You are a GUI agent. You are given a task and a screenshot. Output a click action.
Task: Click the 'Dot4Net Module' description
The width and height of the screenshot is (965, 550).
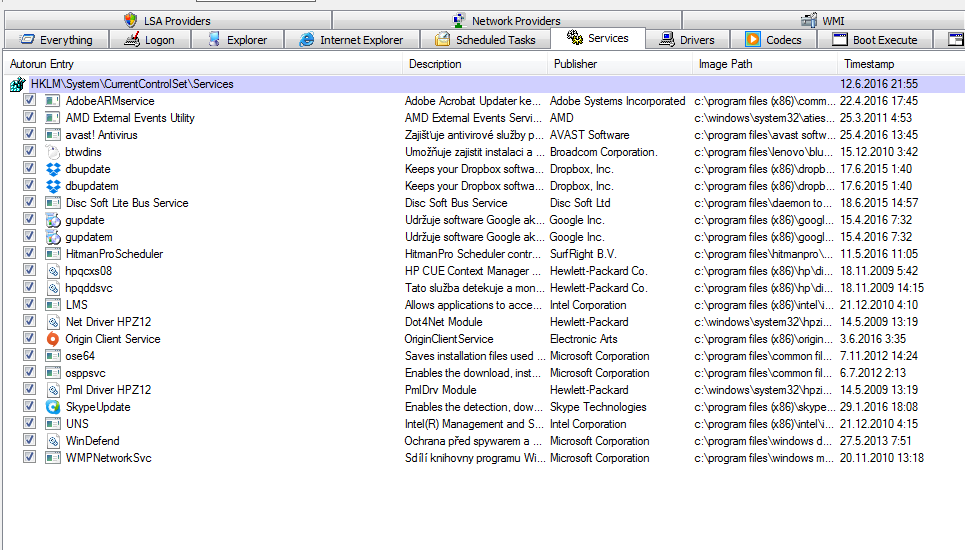(x=444, y=322)
